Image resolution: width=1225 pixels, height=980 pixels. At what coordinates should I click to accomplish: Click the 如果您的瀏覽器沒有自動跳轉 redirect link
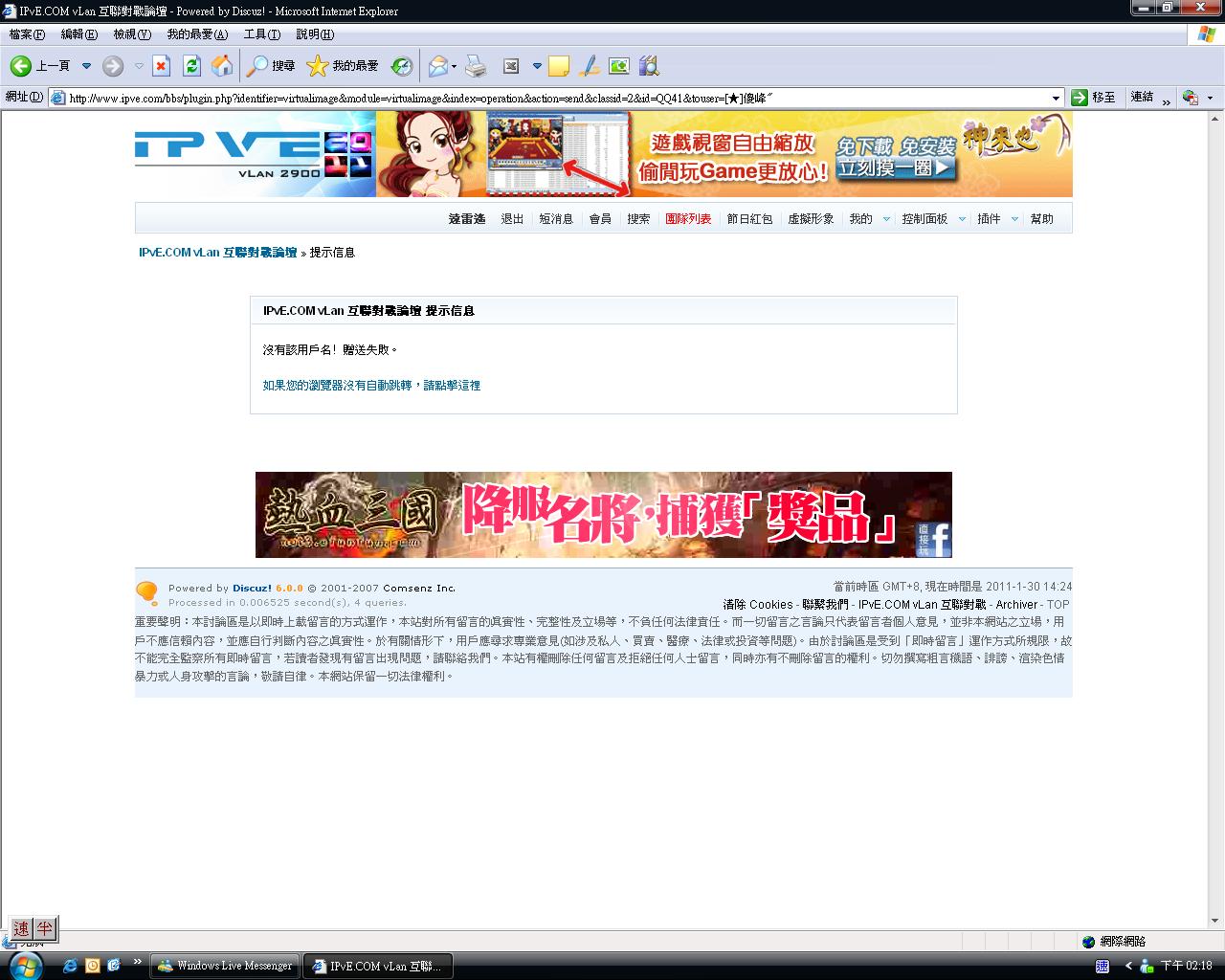(x=372, y=386)
